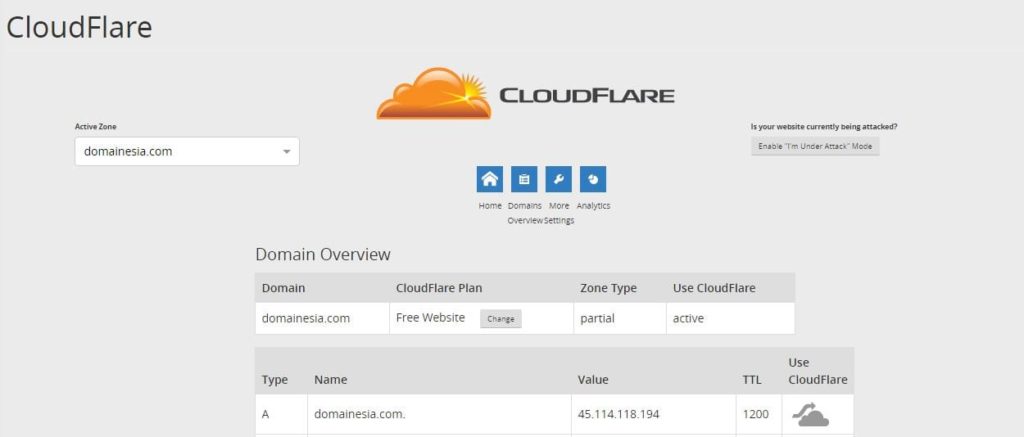Toggle the gray cloud for domainesia.com. record
The width and height of the screenshot is (1024, 437).
tap(810, 414)
